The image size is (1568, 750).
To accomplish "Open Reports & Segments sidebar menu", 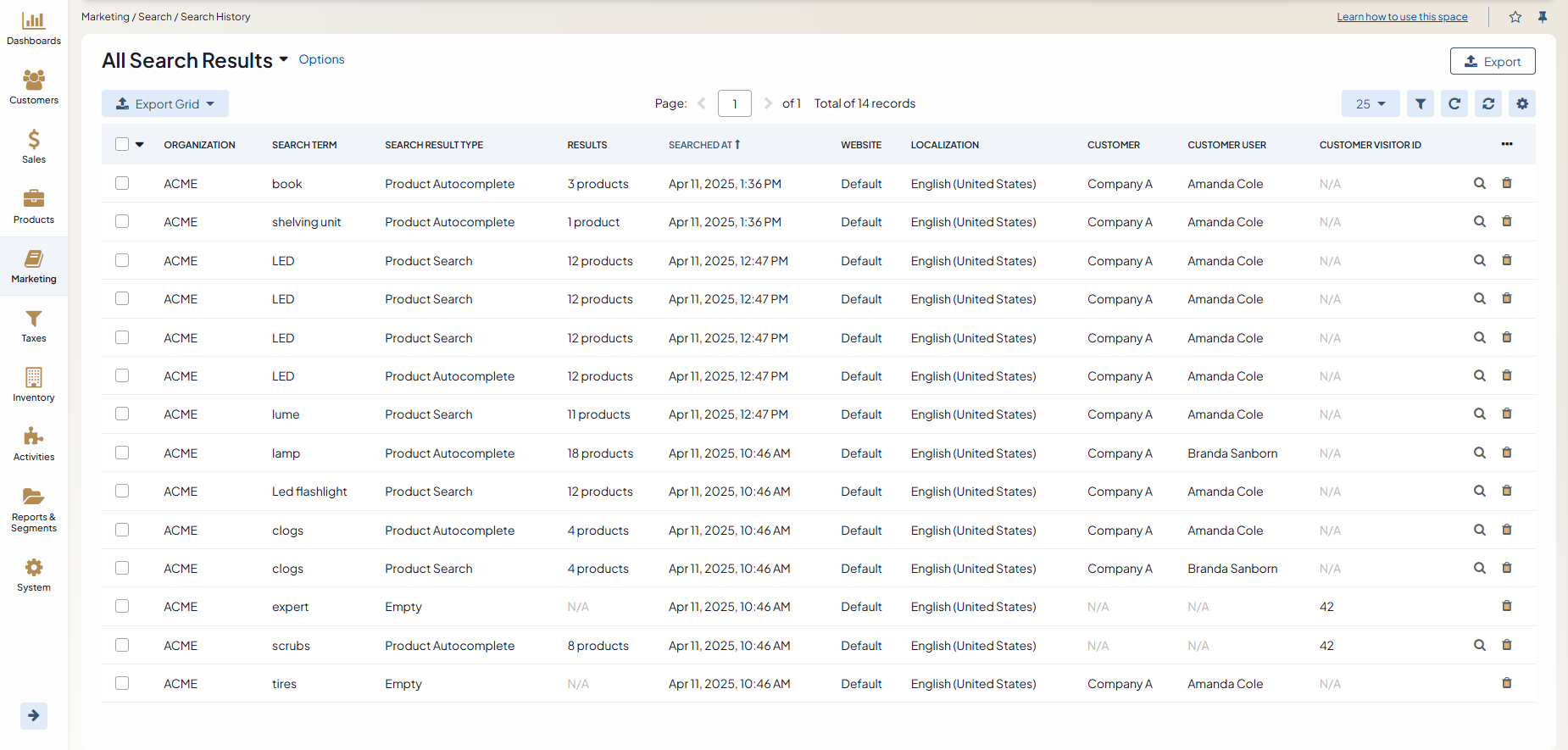I will point(34,509).
